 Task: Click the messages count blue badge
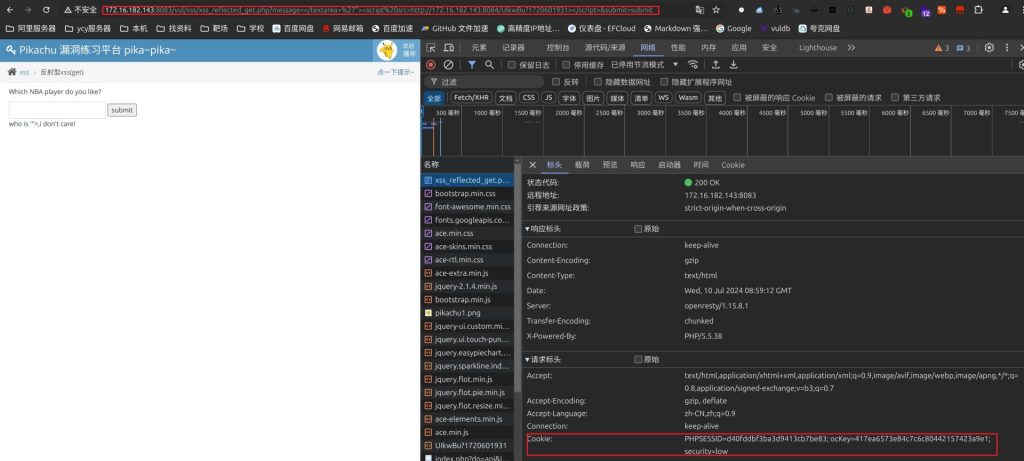(963, 48)
